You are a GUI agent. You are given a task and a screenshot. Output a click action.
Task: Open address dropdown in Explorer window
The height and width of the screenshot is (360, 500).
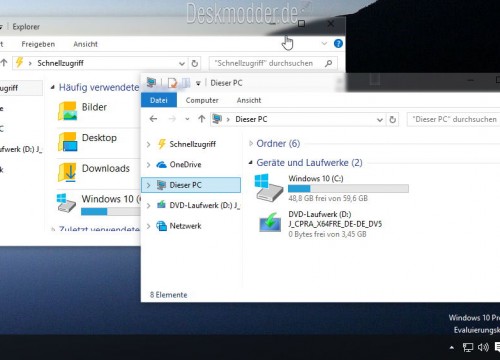(x=182, y=63)
